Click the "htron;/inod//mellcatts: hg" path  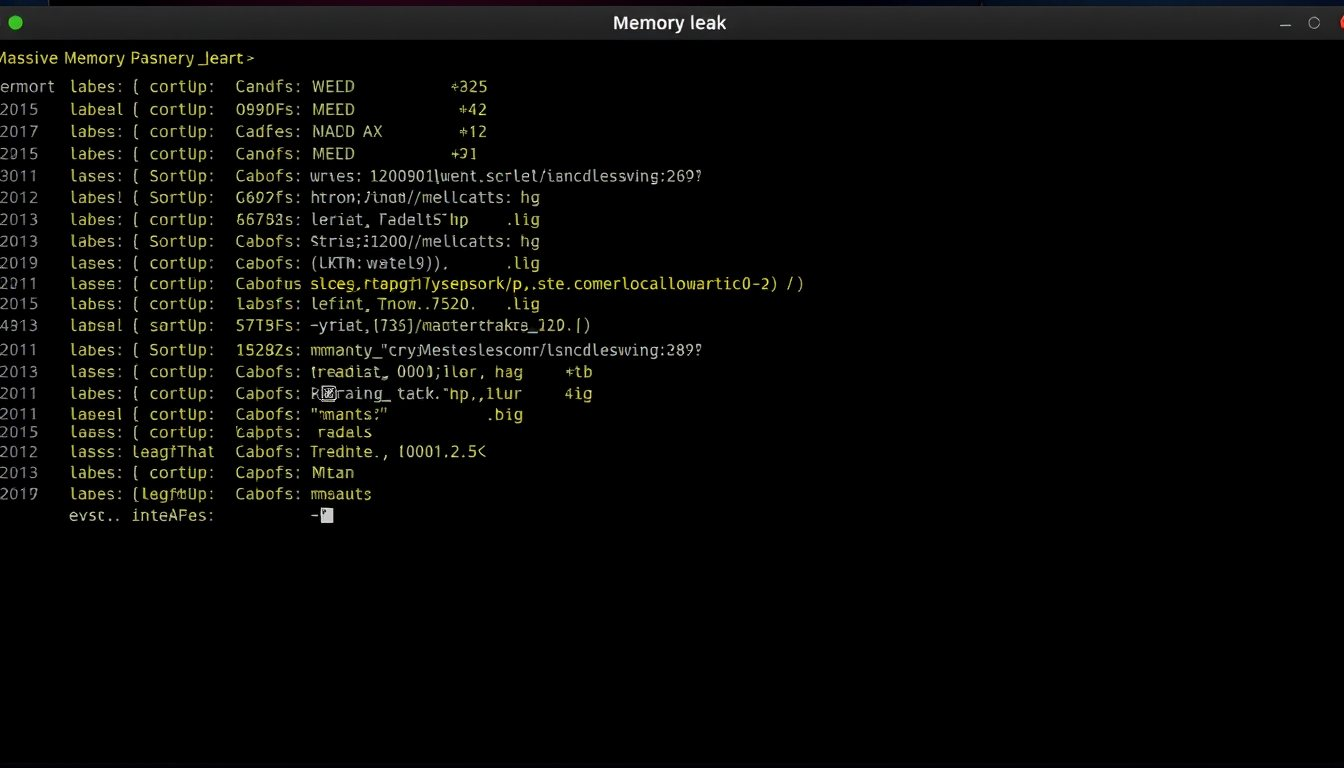click(425, 198)
